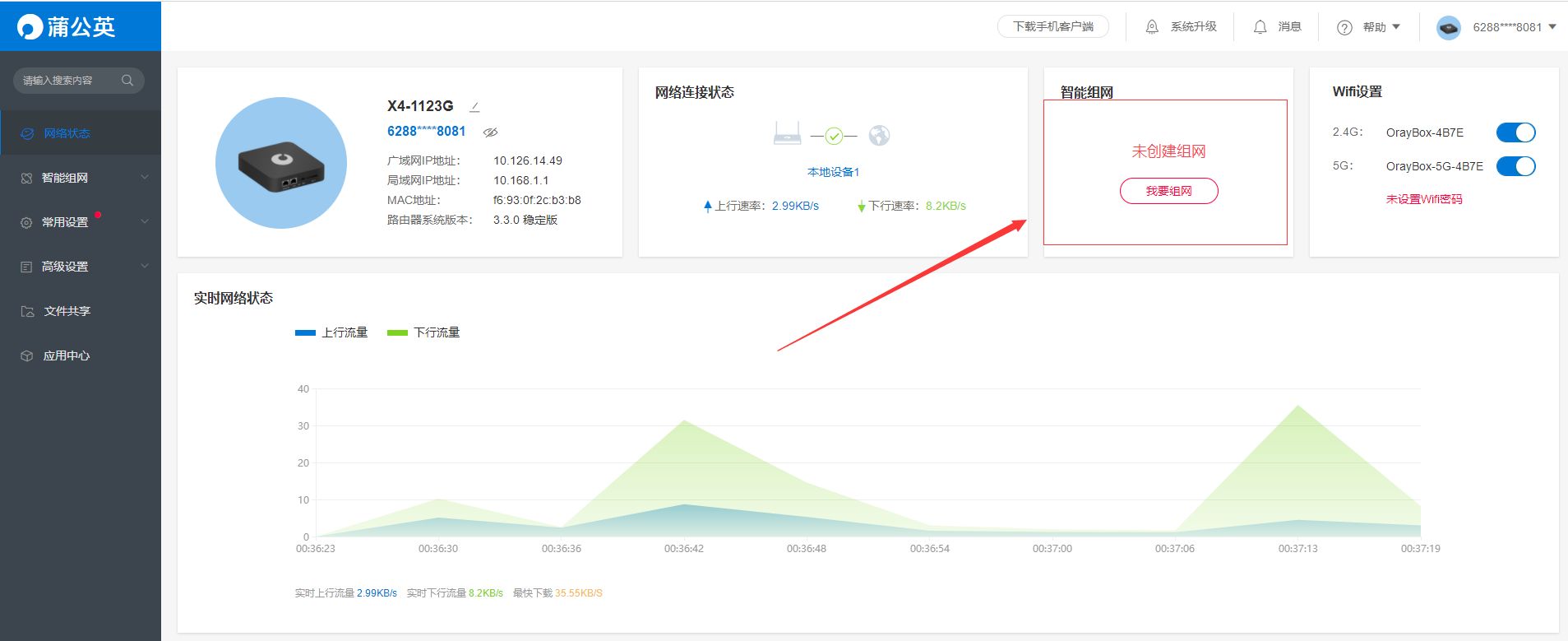The height and width of the screenshot is (641, 1568).
Task: Expand the 高级设置 sidebar chevron
Action: [x=145, y=267]
